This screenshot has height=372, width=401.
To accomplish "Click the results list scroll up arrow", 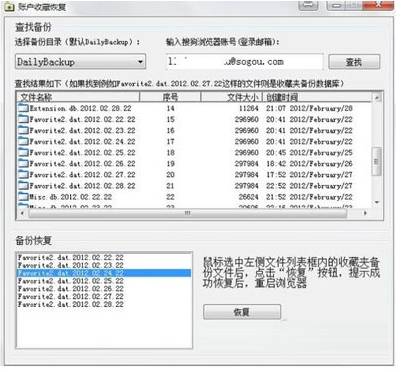I will [377, 97].
